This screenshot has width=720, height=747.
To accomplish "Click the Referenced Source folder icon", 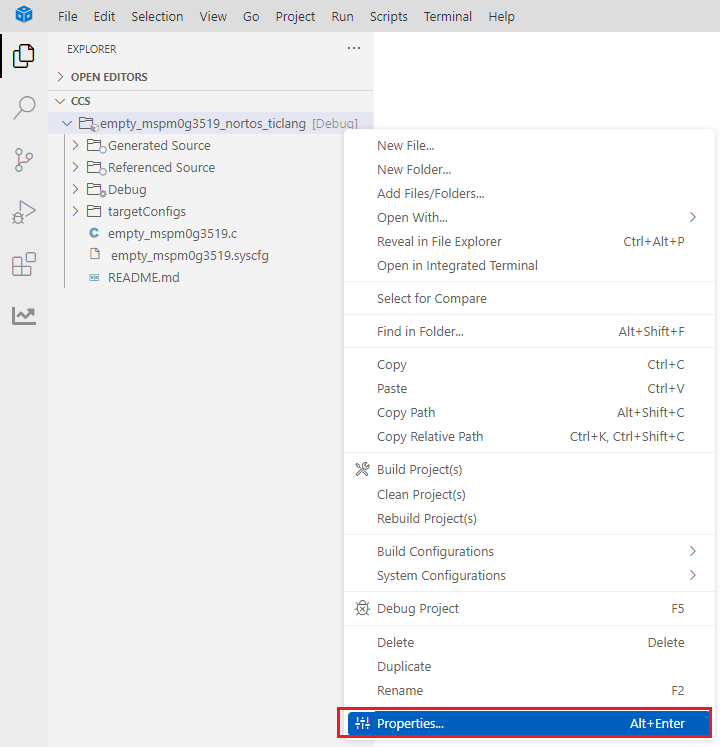I will click(96, 168).
